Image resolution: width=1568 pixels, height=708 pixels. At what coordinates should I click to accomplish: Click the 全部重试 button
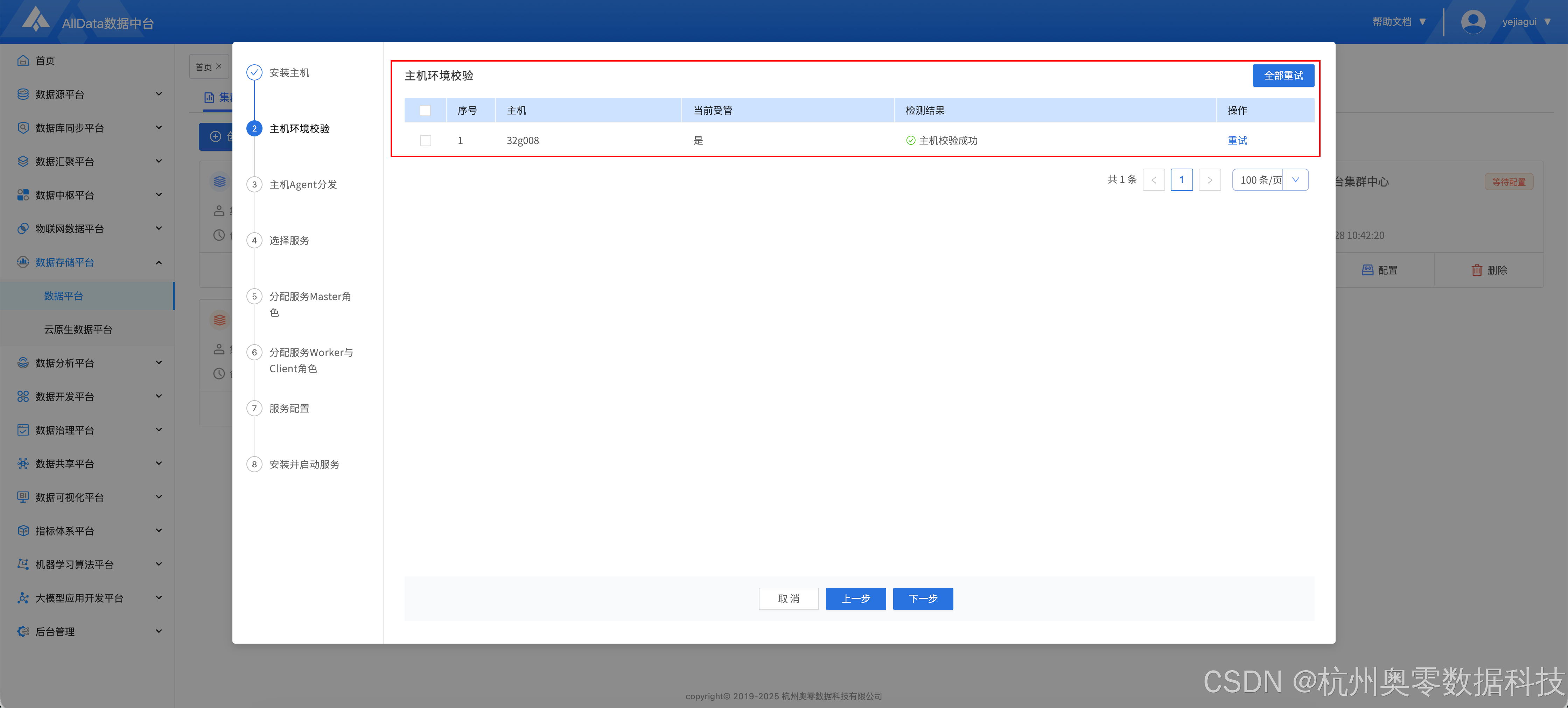click(x=1283, y=76)
